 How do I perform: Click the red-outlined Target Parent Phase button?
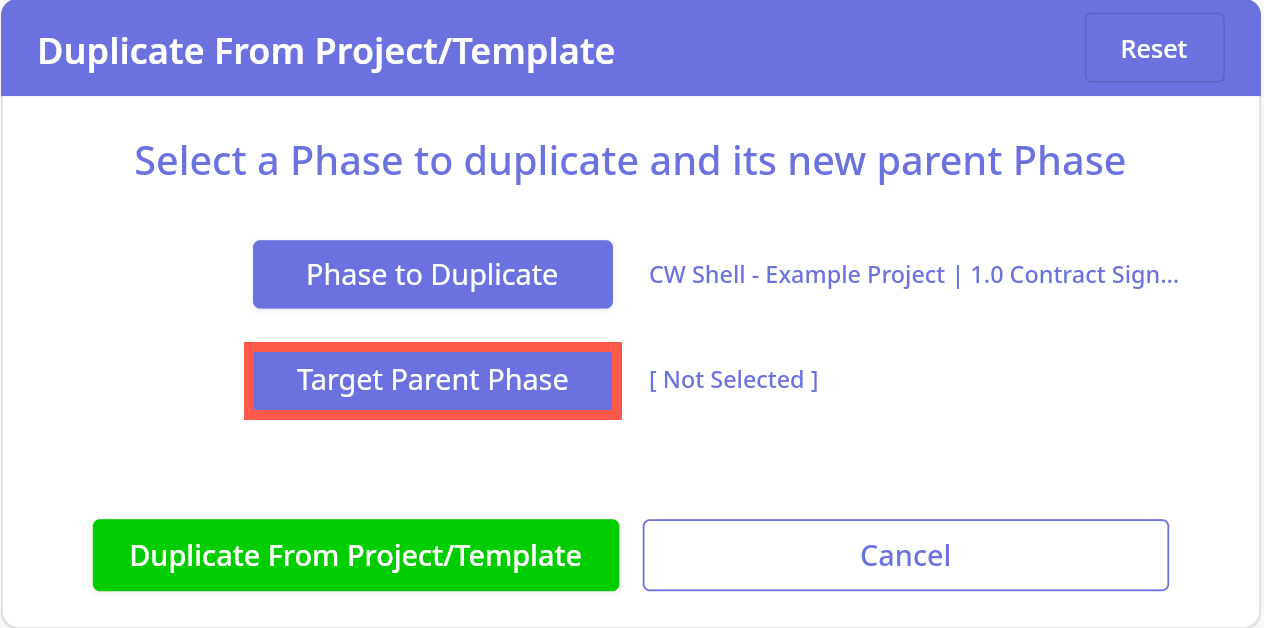pyautogui.click(x=432, y=380)
